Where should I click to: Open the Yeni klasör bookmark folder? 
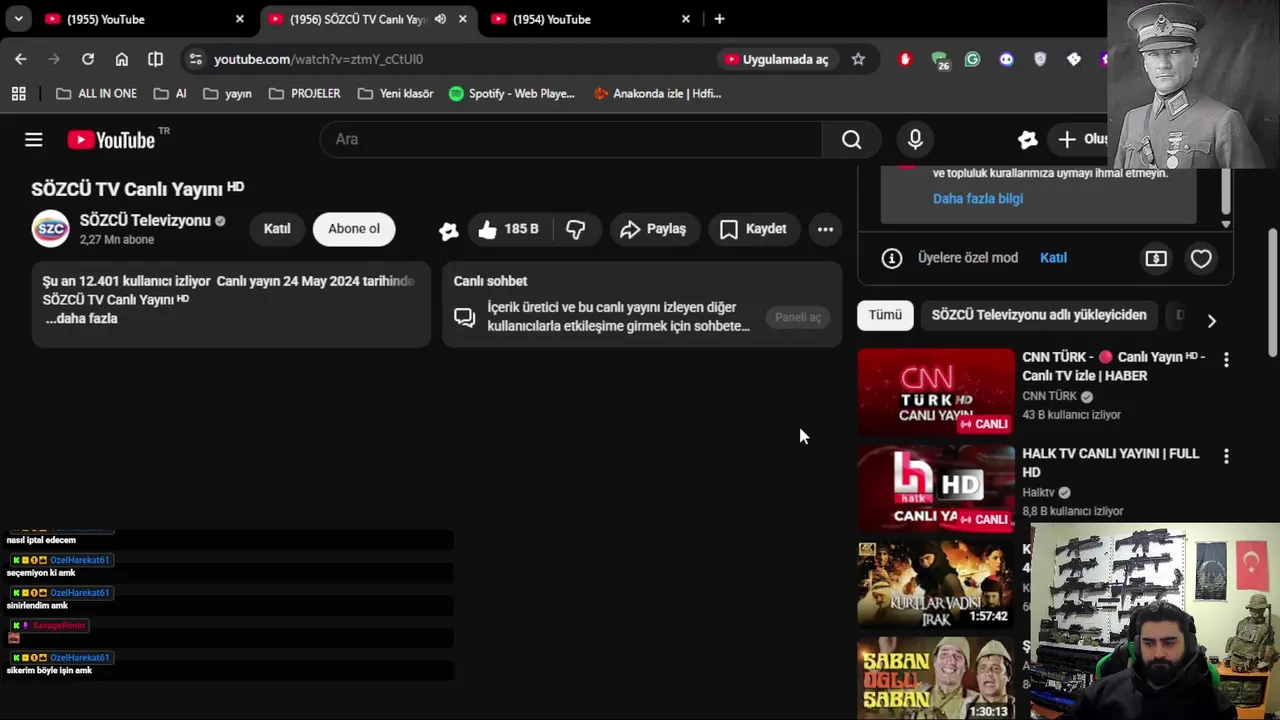pos(395,94)
